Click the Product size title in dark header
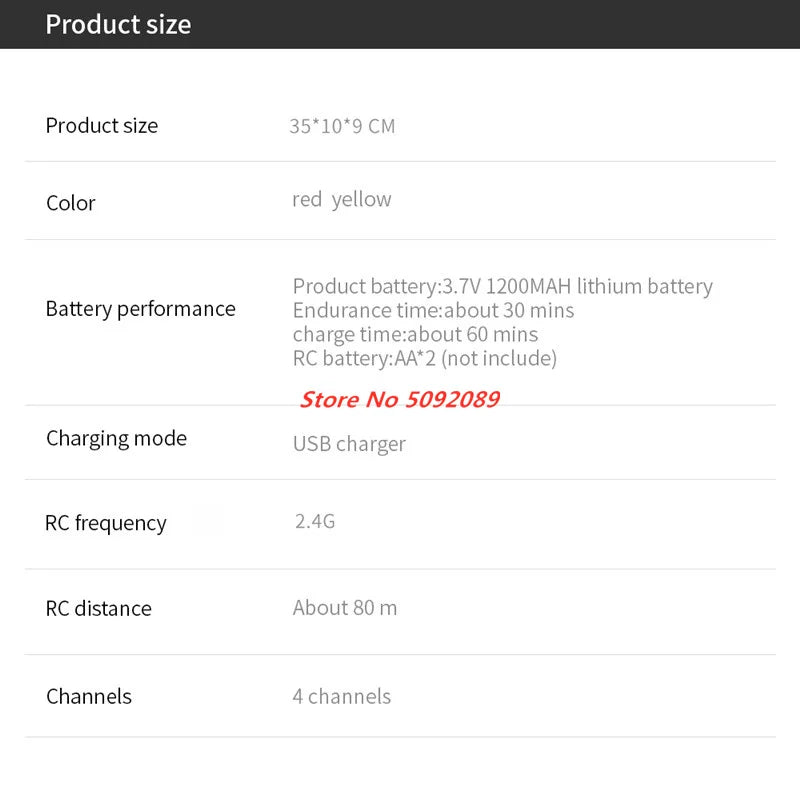The width and height of the screenshot is (800, 798). [118, 24]
